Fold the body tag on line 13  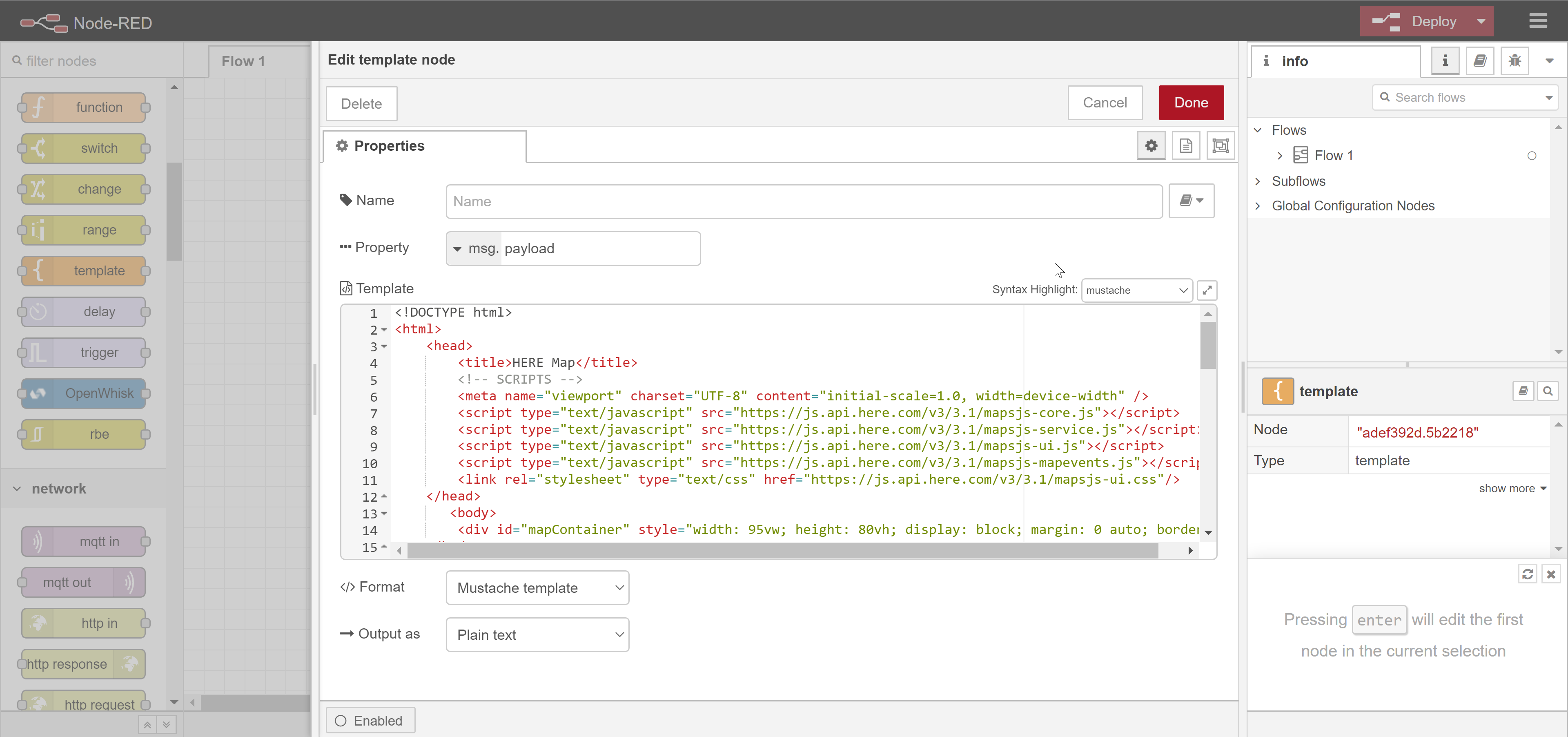pyautogui.click(x=384, y=514)
